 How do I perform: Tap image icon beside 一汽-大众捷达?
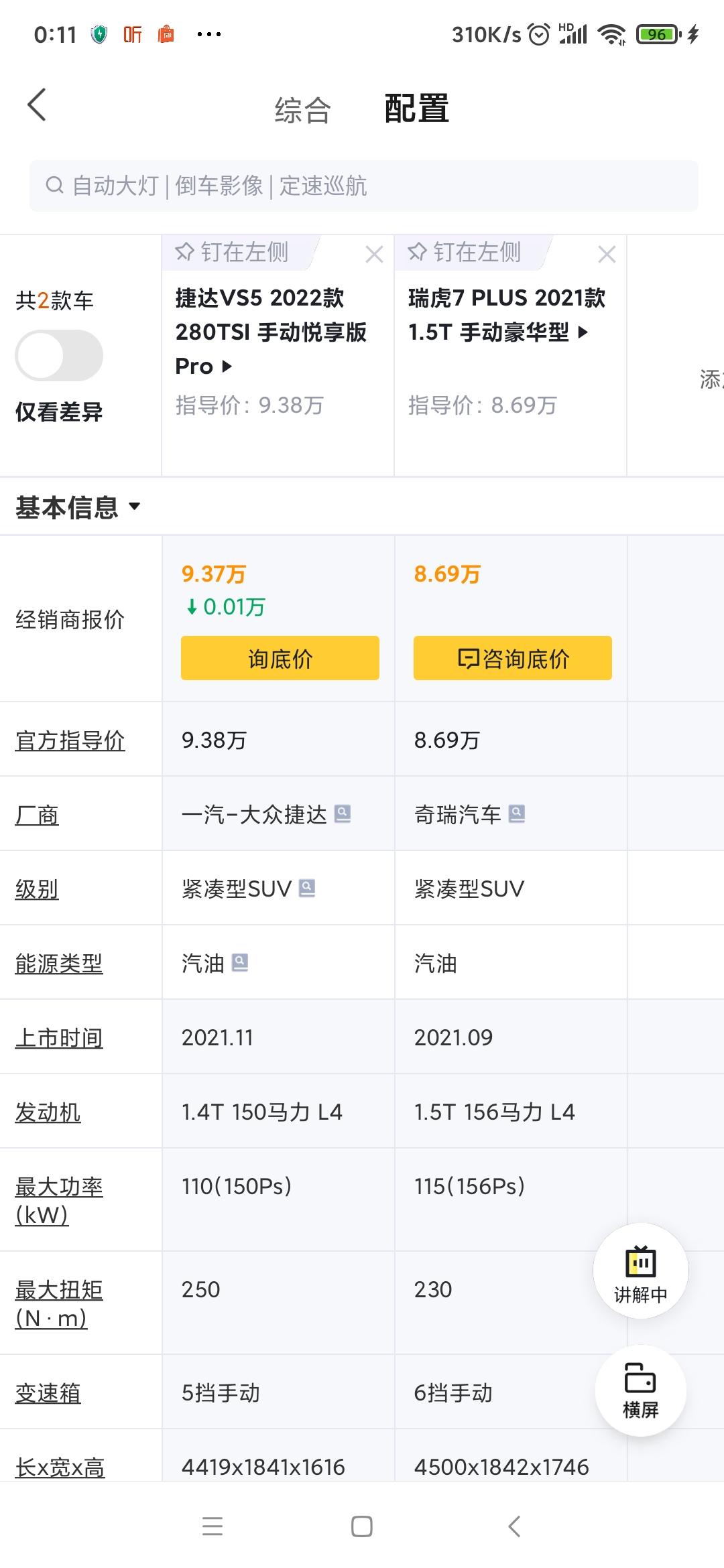[x=343, y=813]
